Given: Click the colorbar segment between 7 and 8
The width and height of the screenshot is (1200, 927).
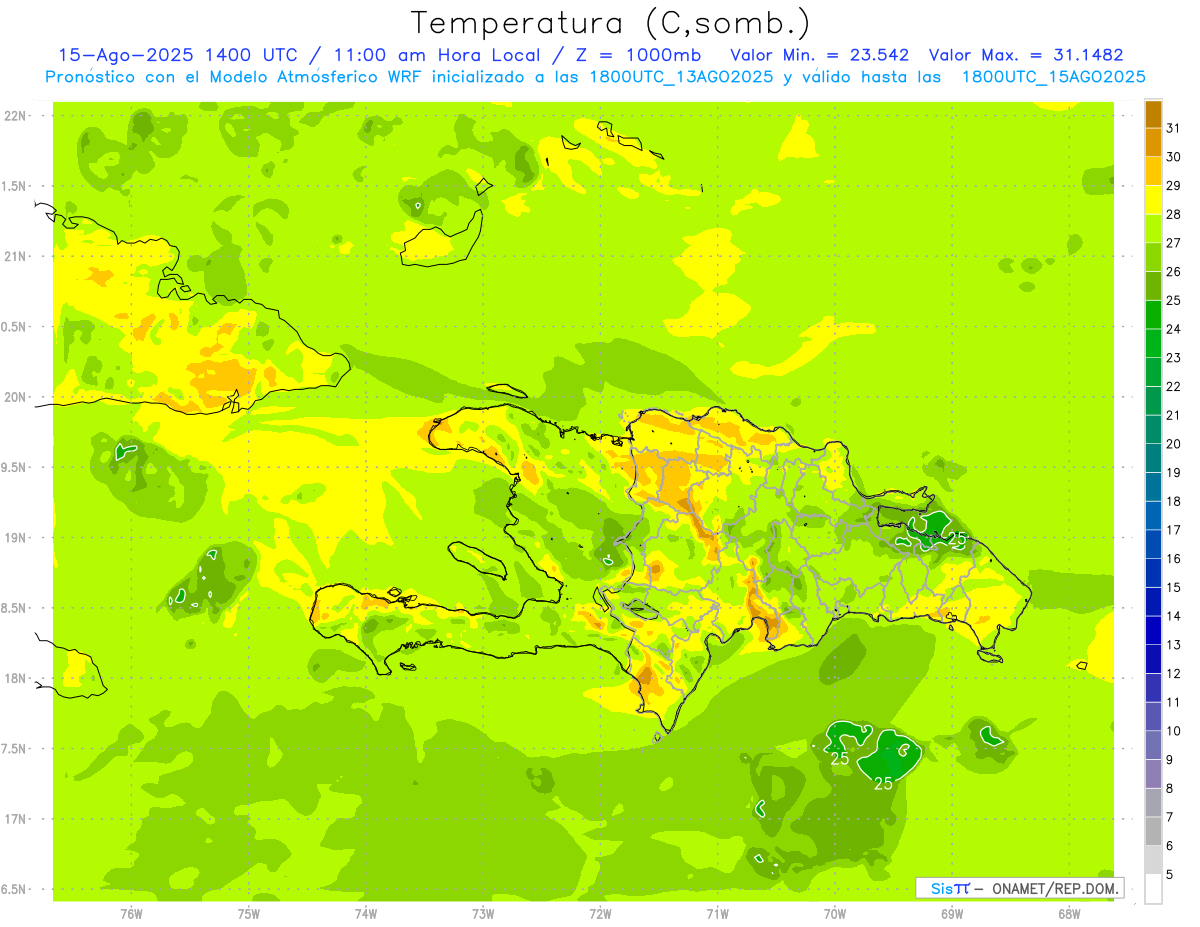Looking at the screenshot, I should (1153, 803).
